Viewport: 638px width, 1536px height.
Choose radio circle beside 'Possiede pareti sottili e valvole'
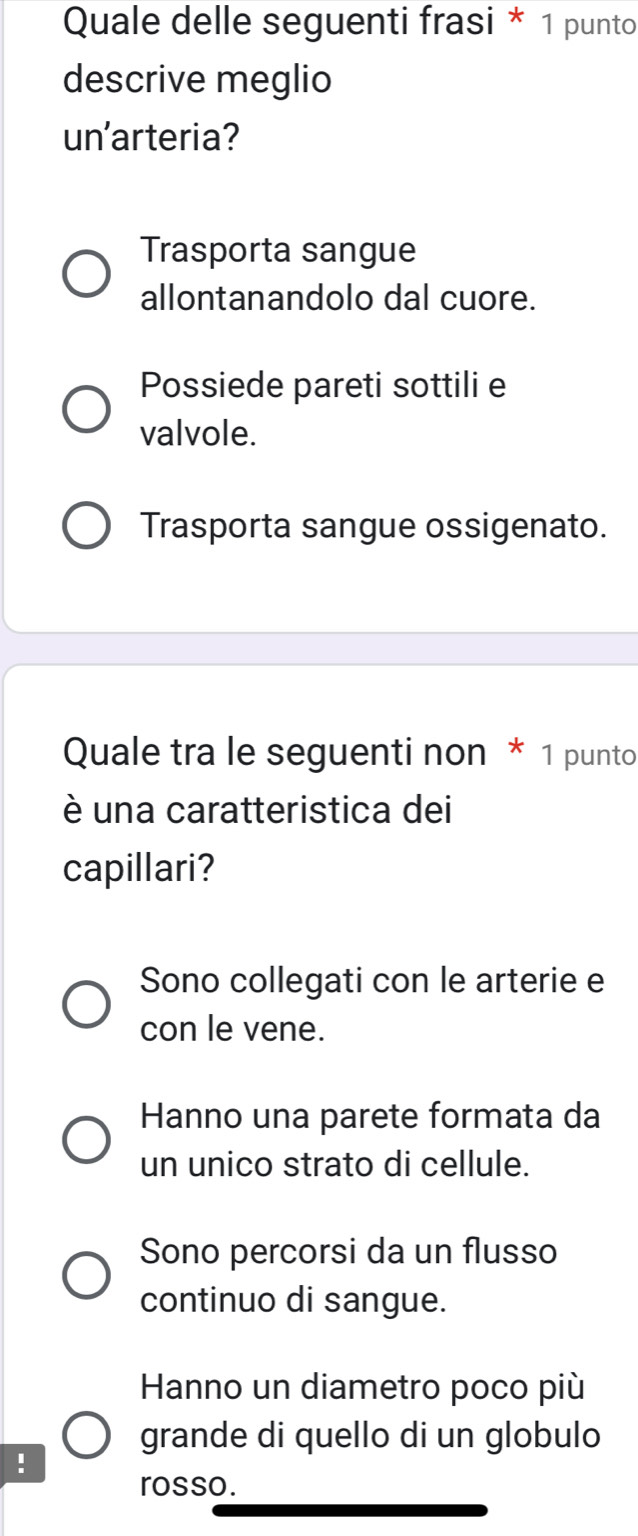(87, 410)
